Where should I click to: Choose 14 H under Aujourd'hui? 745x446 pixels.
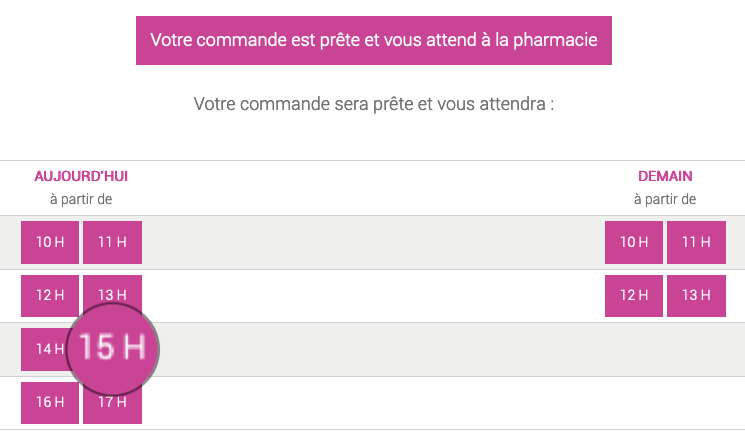click(x=44, y=349)
